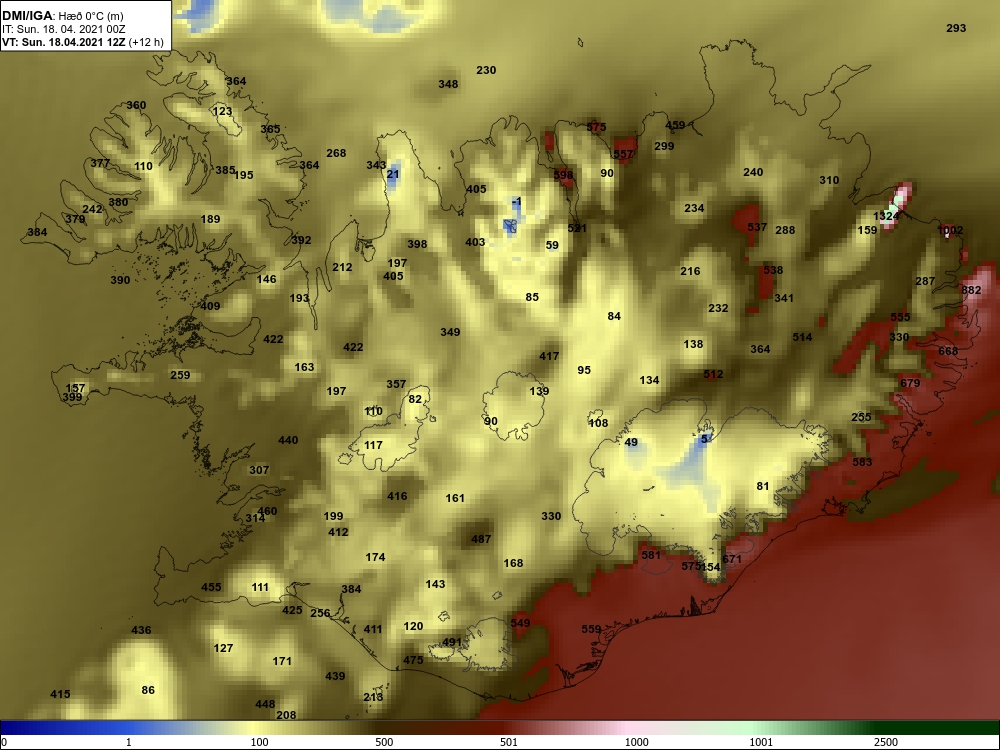Click the map value 86
This screenshot has width=1000, height=750.
coord(148,691)
